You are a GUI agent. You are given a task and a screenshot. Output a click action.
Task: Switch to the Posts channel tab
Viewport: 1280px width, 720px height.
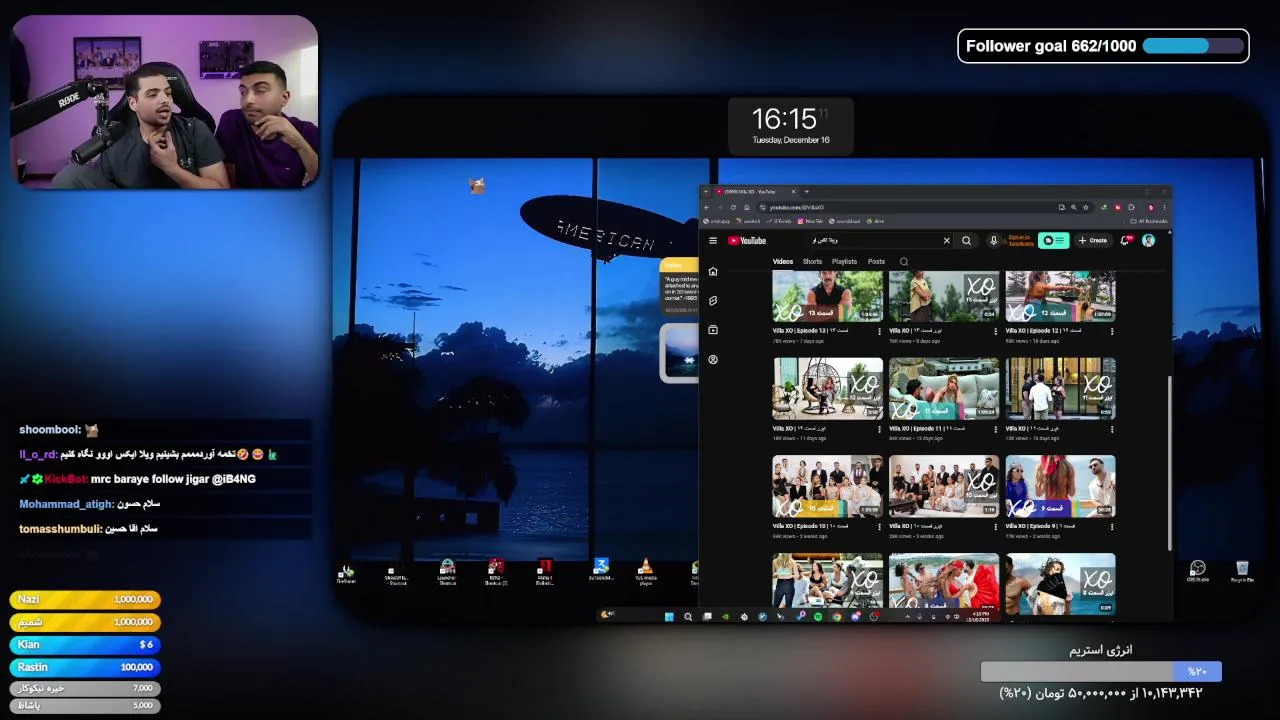click(x=876, y=262)
